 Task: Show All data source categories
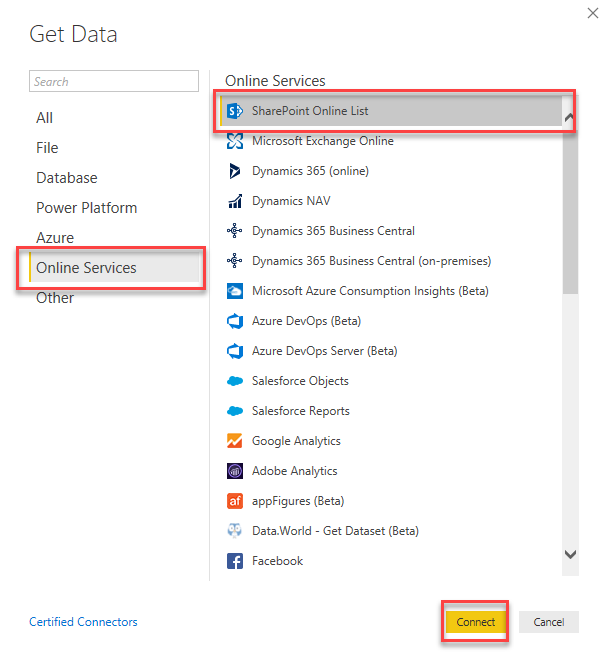pos(45,118)
